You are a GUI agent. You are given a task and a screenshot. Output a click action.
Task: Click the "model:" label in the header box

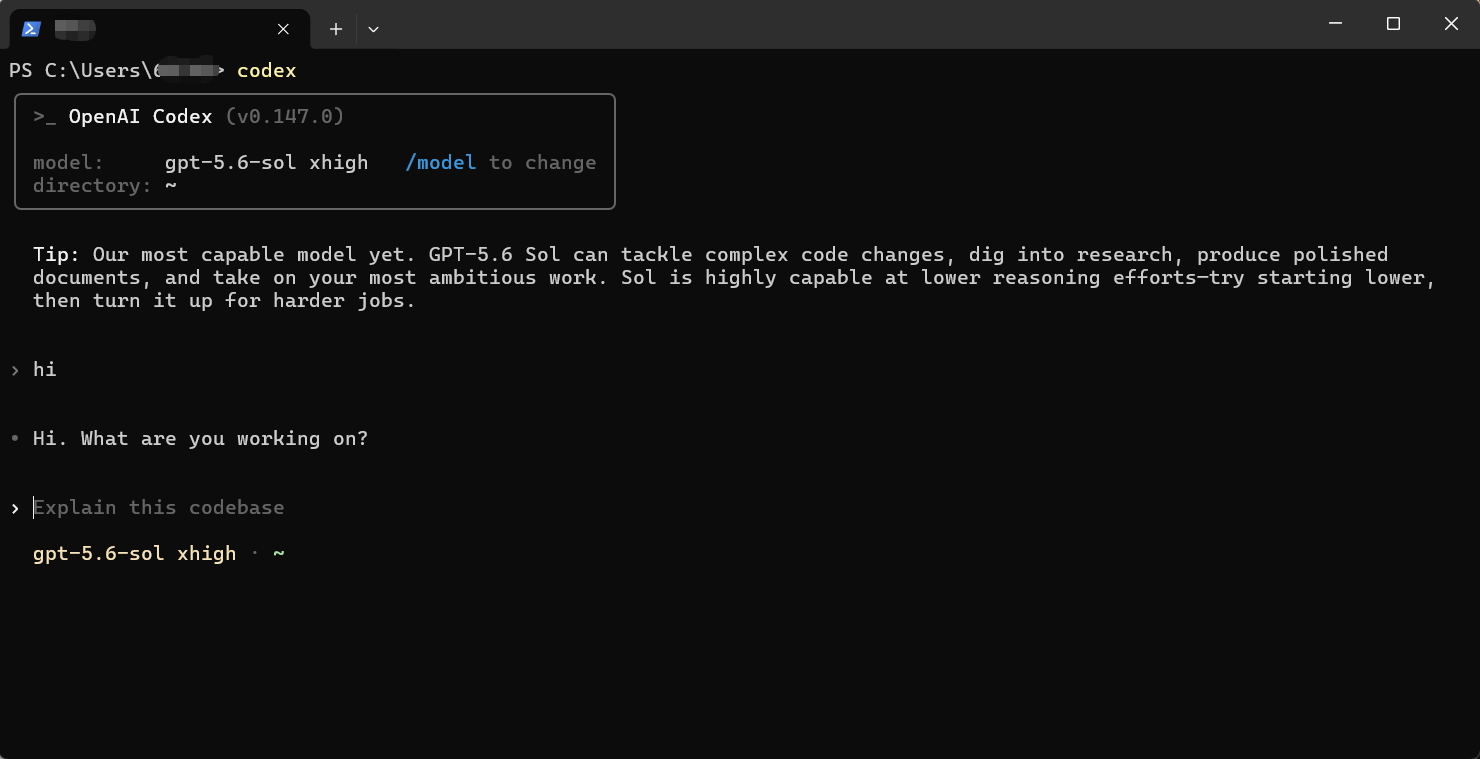point(69,163)
